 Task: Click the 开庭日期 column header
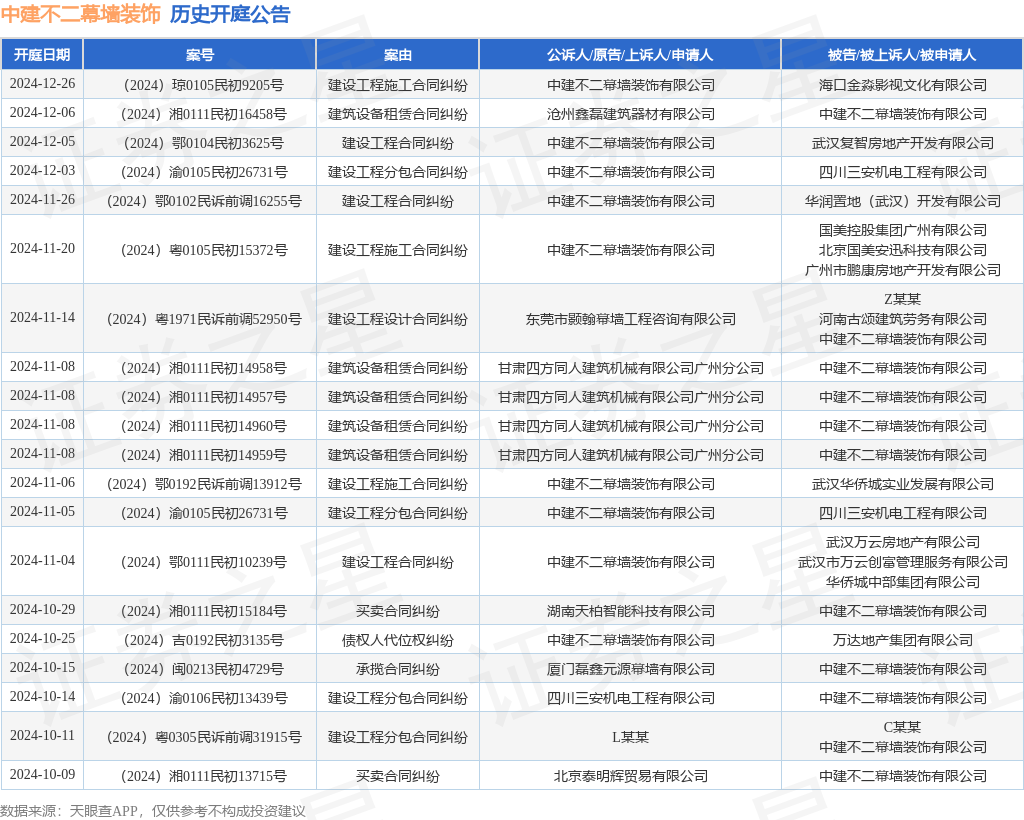coord(42,55)
